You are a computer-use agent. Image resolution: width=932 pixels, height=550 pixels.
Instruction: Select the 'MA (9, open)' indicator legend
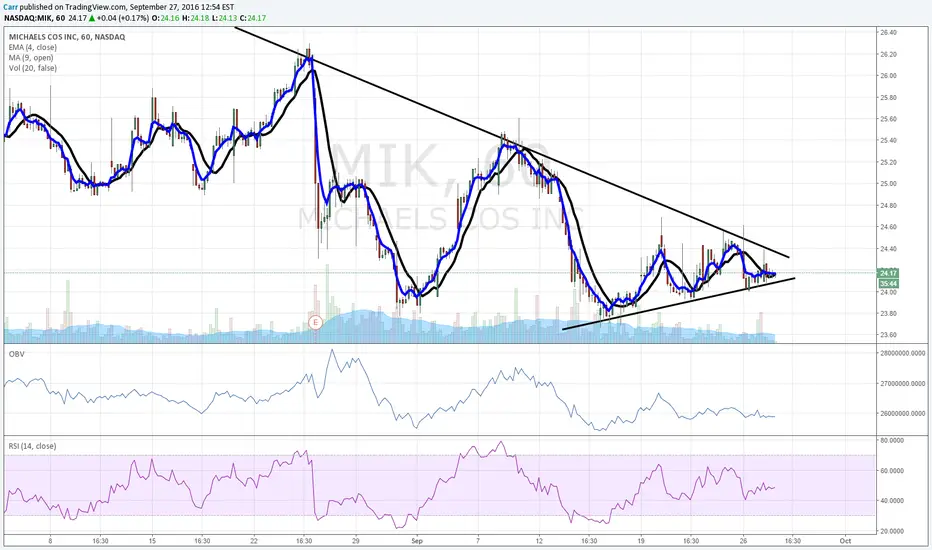[x=31, y=58]
